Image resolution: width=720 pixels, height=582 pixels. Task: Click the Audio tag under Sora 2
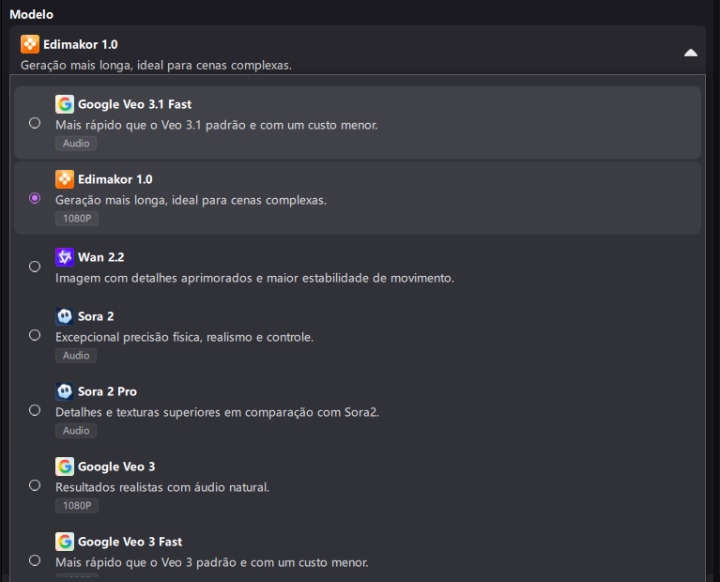[76, 356]
